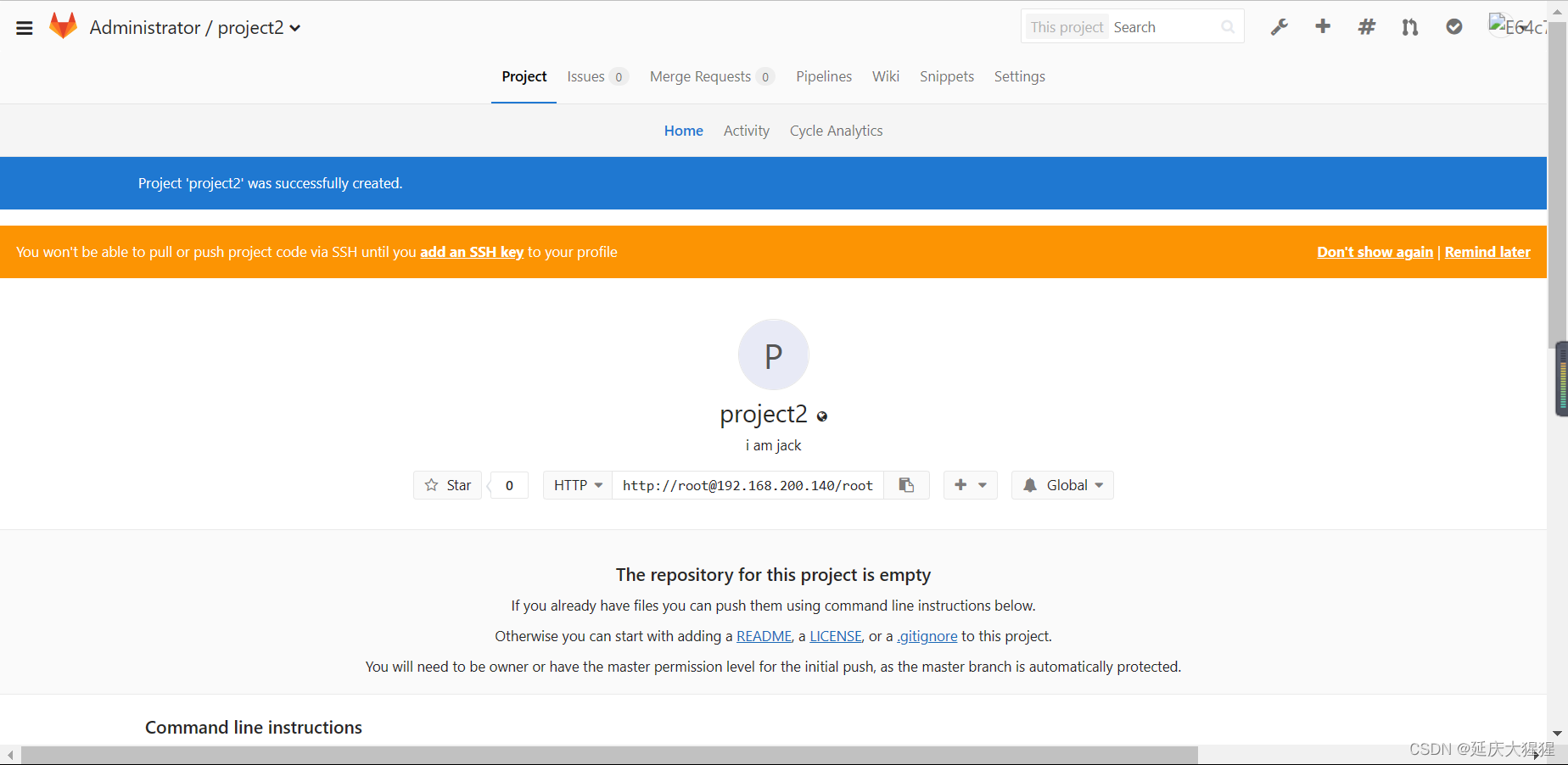Open merge requests icon in header

click(1410, 27)
